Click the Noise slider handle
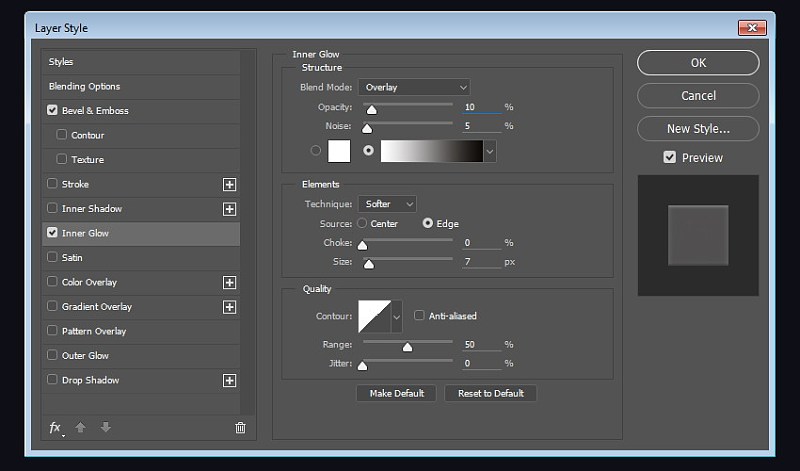Viewport: 800px width, 471px height. pyautogui.click(x=367, y=129)
